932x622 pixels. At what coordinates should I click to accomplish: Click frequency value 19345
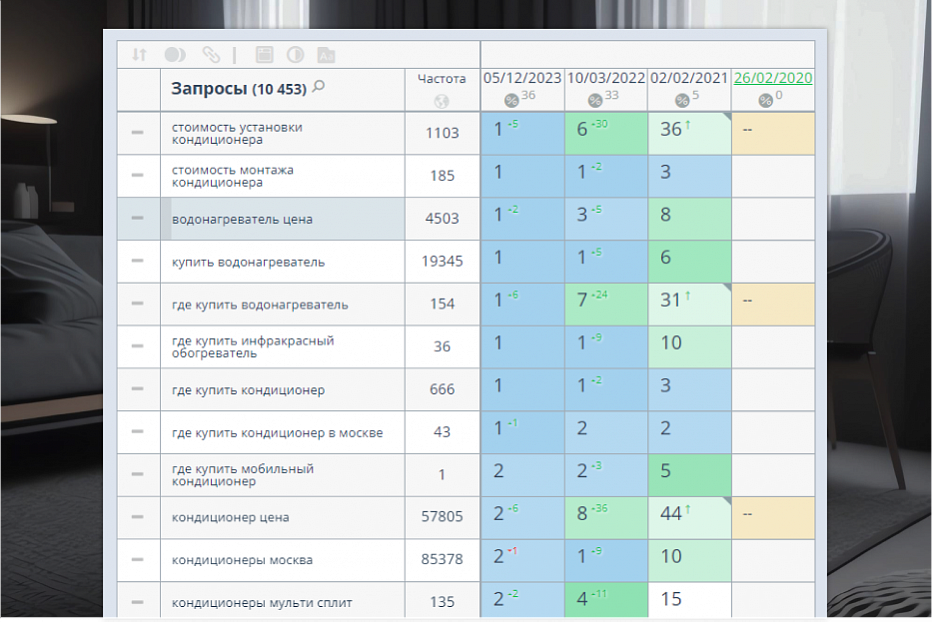[442, 261]
